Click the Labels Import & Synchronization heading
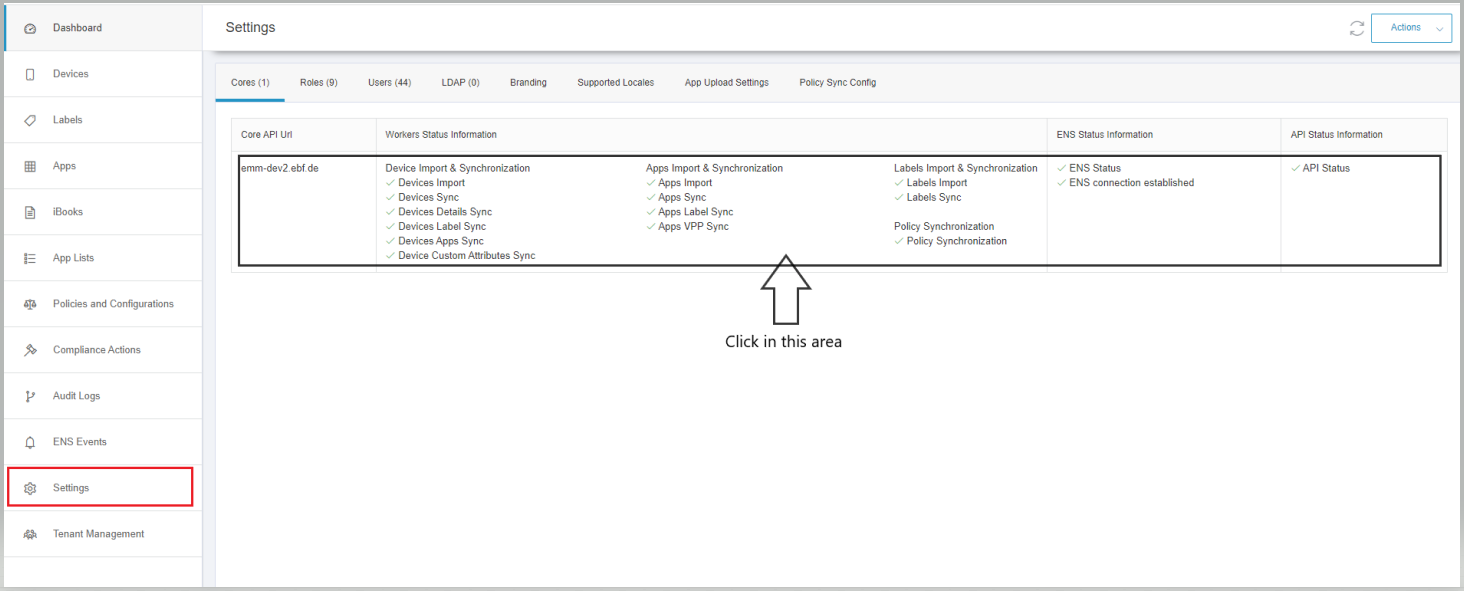The width and height of the screenshot is (1464, 591). tap(966, 168)
